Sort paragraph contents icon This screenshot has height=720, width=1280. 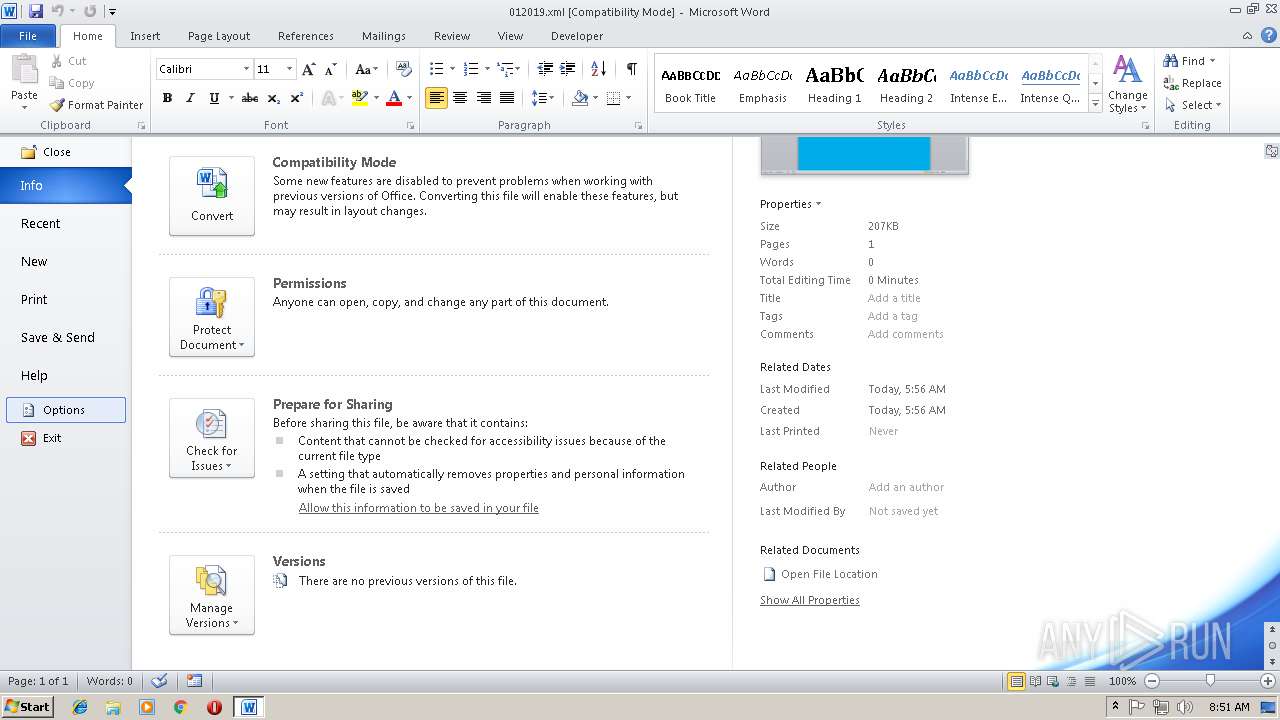pyautogui.click(x=598, y=69)
